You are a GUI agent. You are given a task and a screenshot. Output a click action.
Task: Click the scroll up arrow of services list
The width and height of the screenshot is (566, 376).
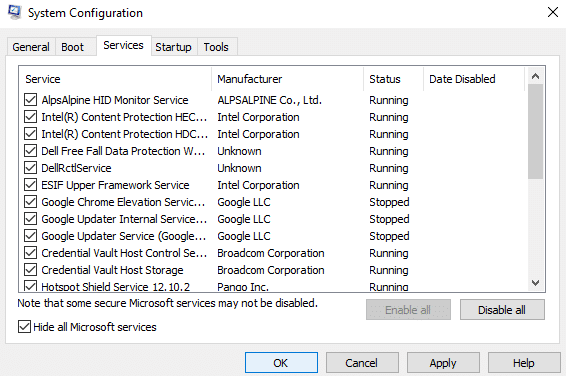tap(535, 76)
